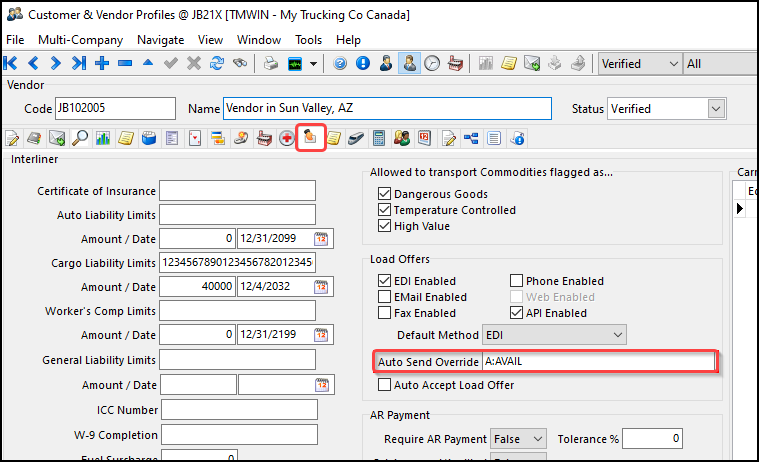Open the Navigate menu
Image resolution: width=759 pixels, height=462 pixels.
pyautogui.click(x=160, y=40)
